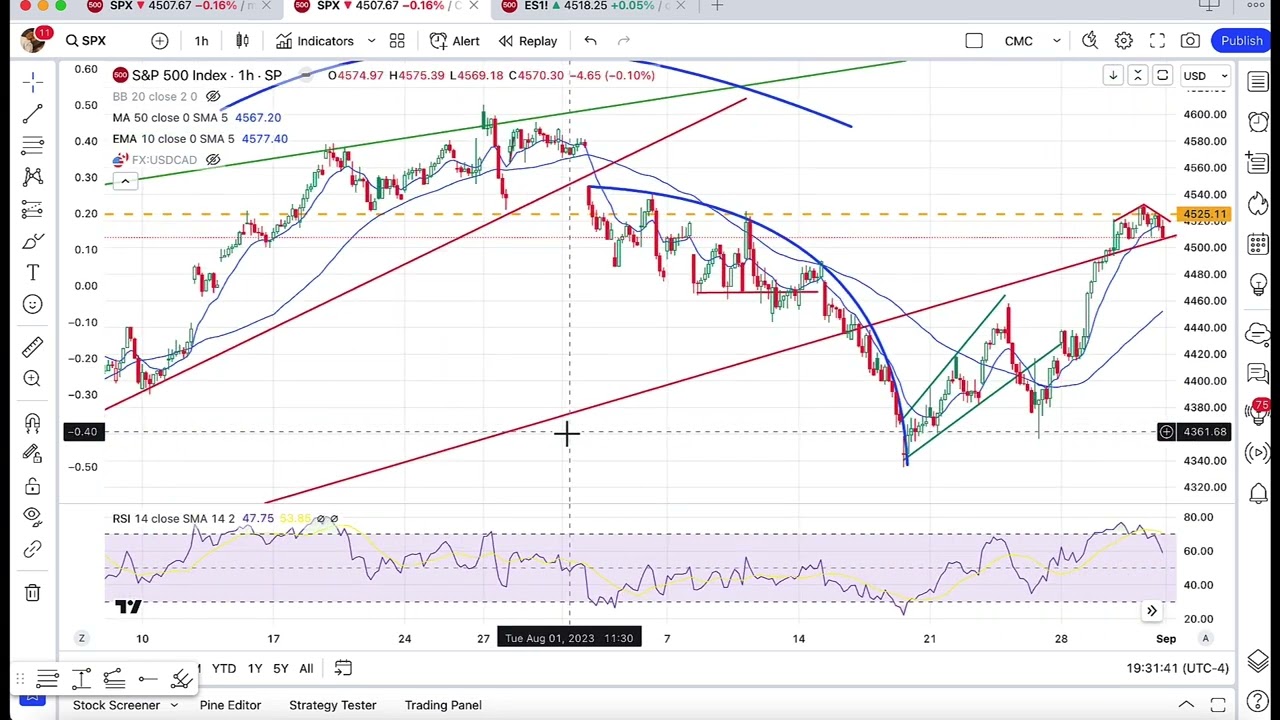1280x720 pixels.
Task: Open the alerts clock panel
Action: 1258,123
